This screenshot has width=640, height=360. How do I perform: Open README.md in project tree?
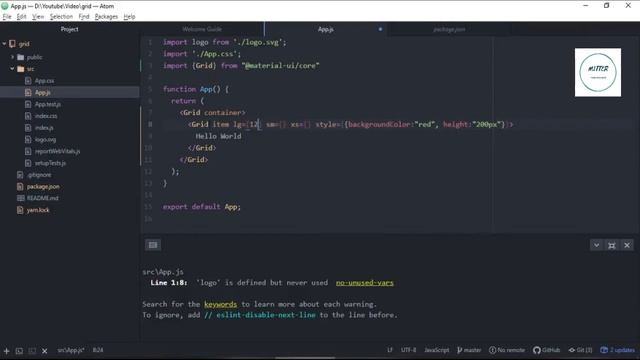42,198
